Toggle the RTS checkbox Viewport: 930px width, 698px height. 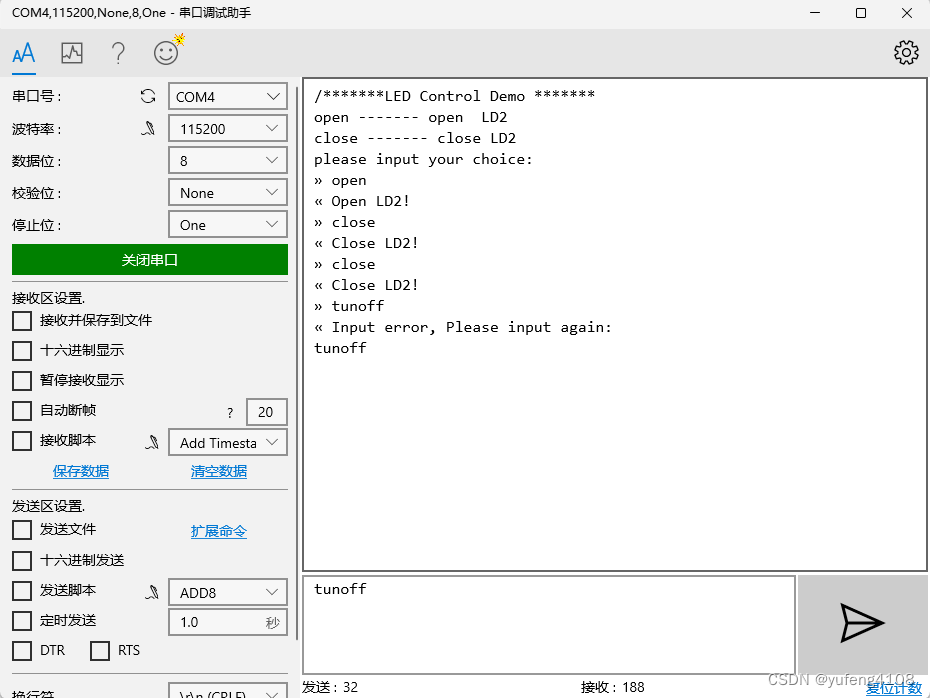click(x=100, y=651)
